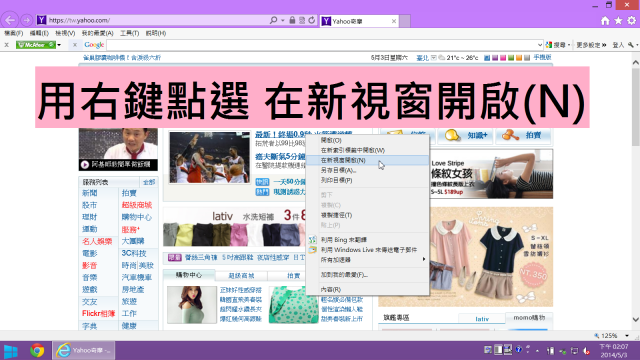Expand the Google 搜尋 button dropdown arrow
Image resolution: width=640 pixels, height=360 pixels.
(569, 45)
